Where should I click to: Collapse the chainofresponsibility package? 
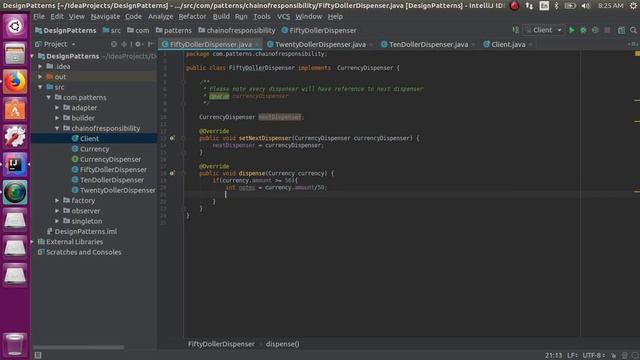[x=57, y=128]
